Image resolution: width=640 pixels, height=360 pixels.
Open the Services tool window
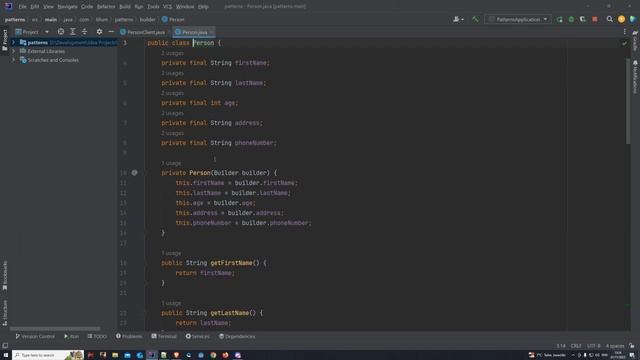click(198, 336)
